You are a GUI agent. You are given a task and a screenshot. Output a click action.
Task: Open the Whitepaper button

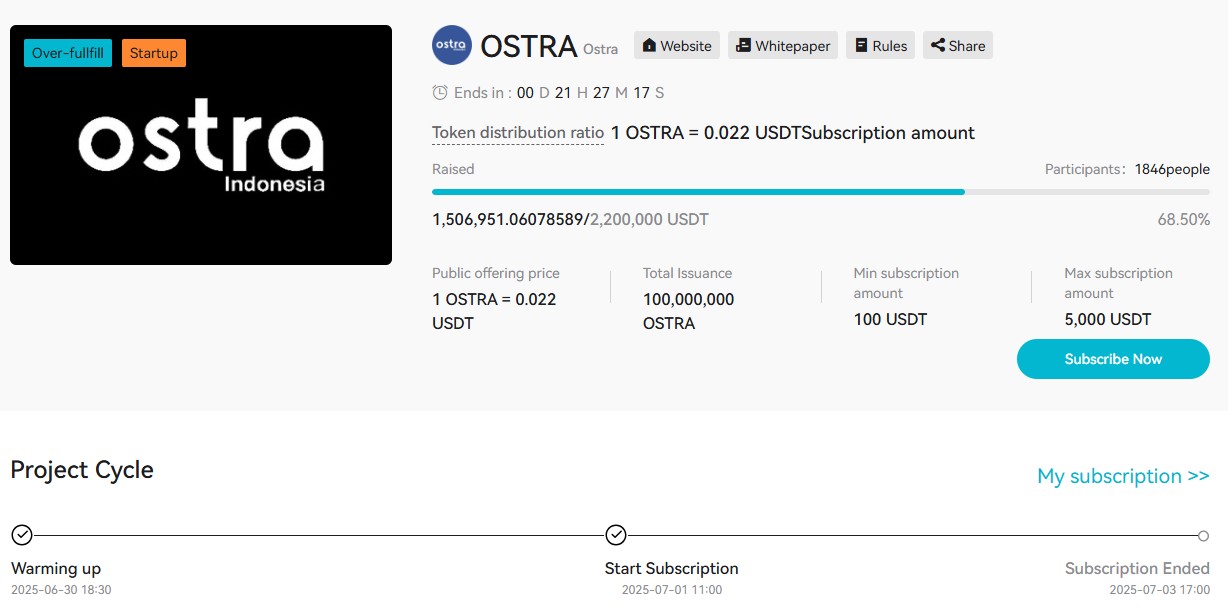click(x=783, y=46)
